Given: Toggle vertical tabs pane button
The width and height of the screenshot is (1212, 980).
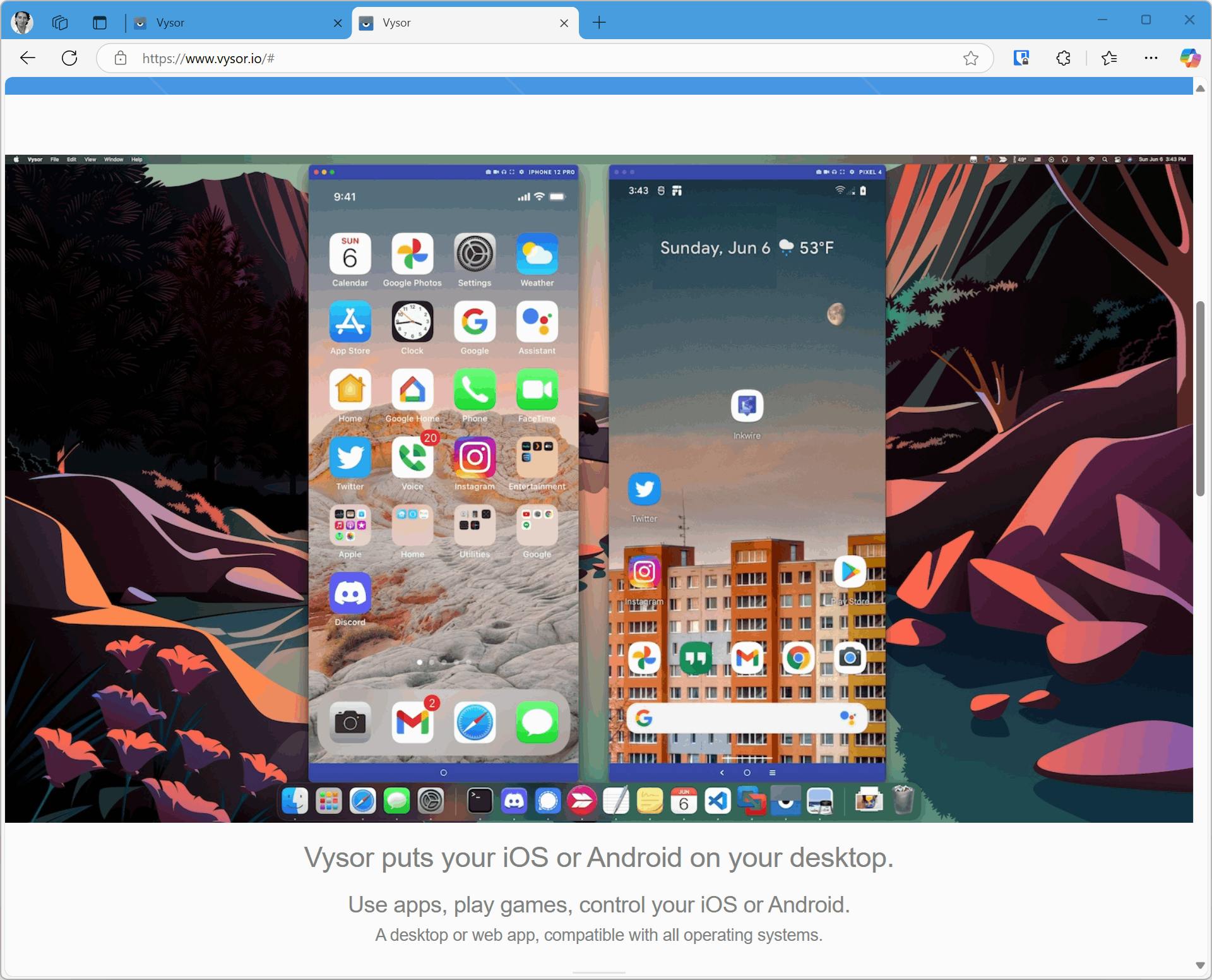Looking at the screenshot, I should coord(100,23).
